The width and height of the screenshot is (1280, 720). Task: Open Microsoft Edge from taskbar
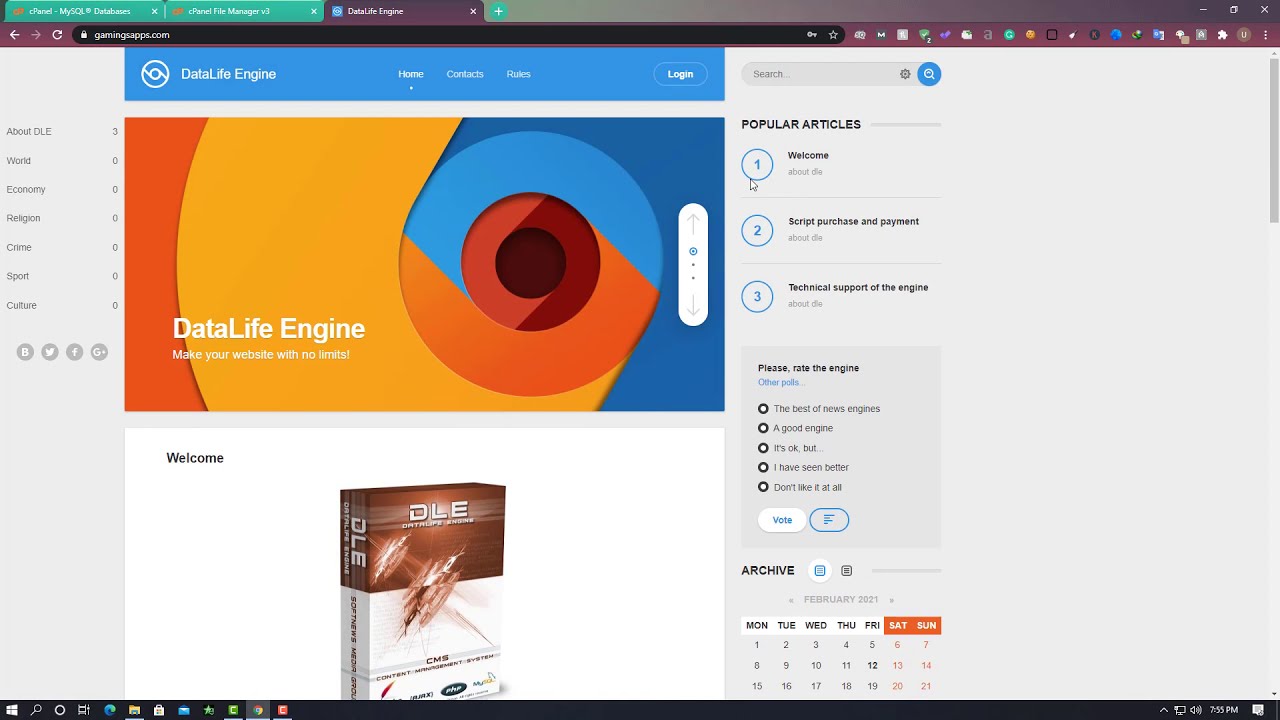pos(110,710)
